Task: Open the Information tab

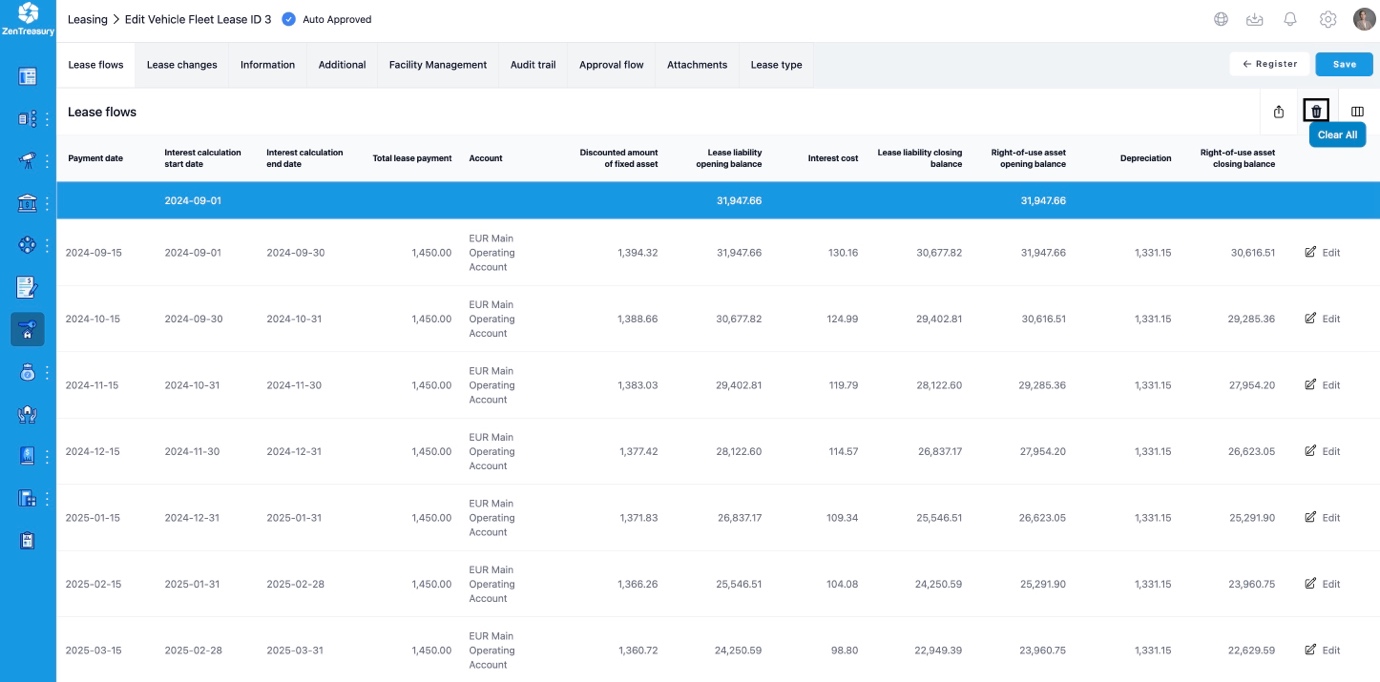Action: coord(267,65)
